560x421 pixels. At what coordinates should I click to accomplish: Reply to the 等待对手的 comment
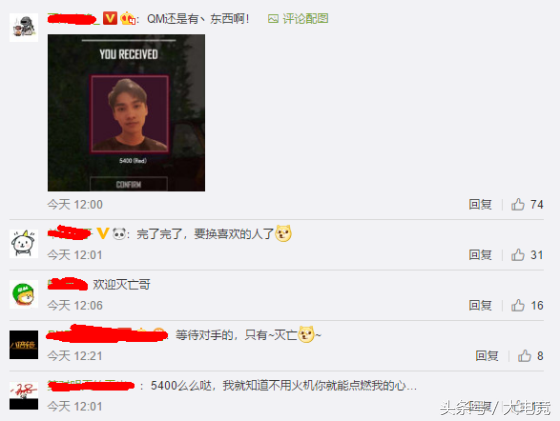point(487,356)
